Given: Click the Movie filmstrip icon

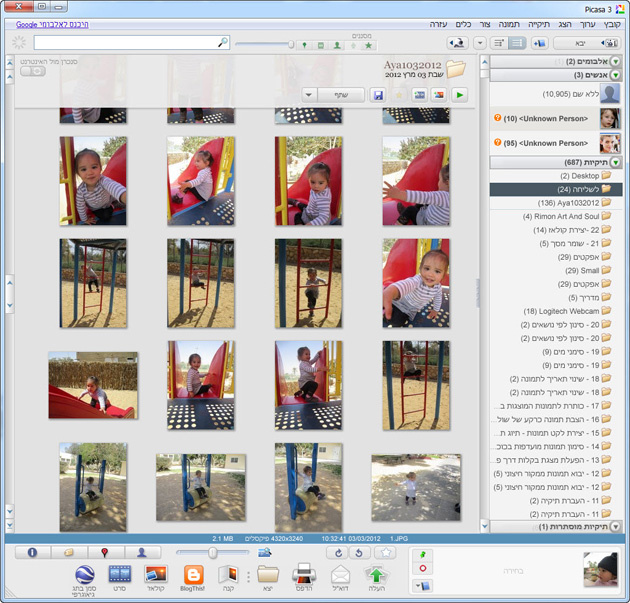Looking at the screenshot, I should pyautogui.click(x=120, y=574).
